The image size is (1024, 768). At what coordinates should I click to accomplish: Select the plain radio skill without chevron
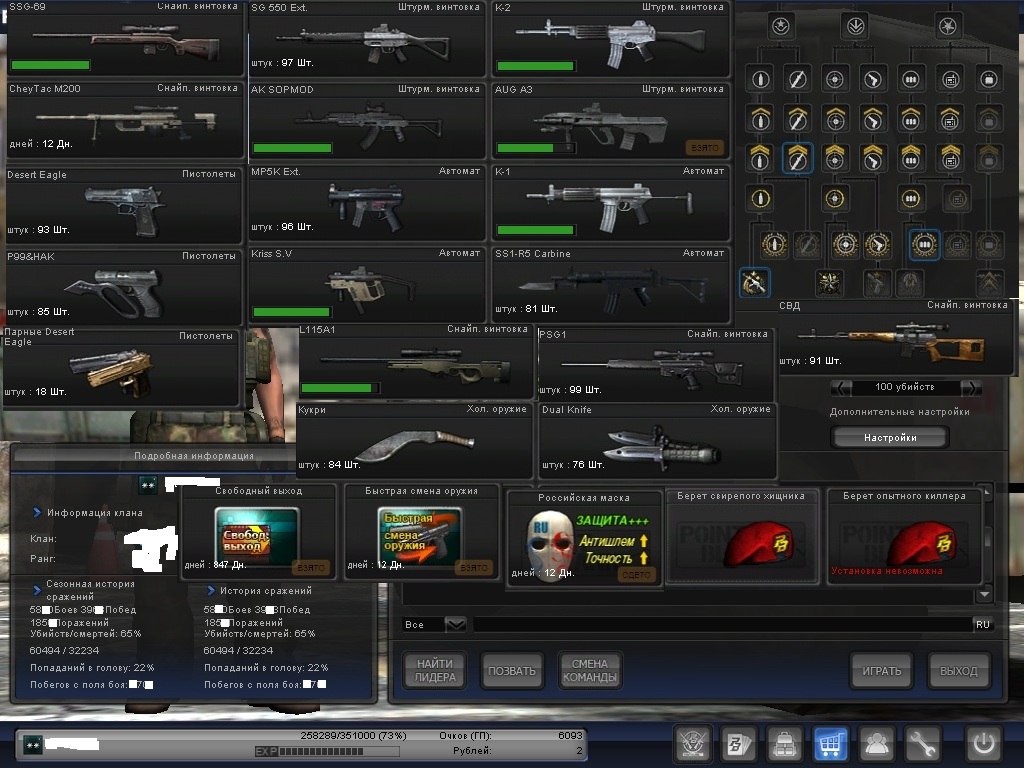950,80
